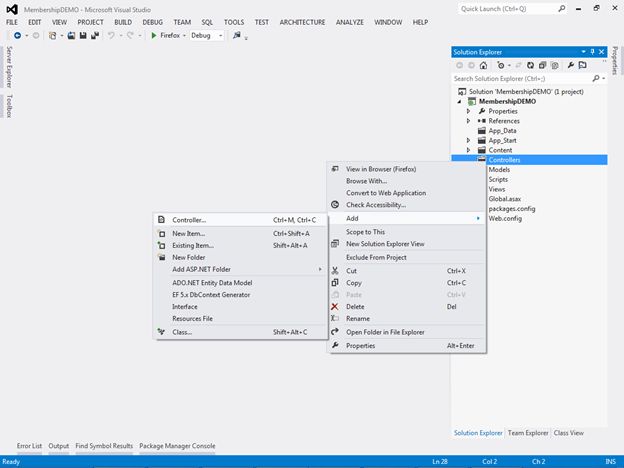Click the Home icon in Solution Explorer
This screenshot has width=624, height=468.
483,65
